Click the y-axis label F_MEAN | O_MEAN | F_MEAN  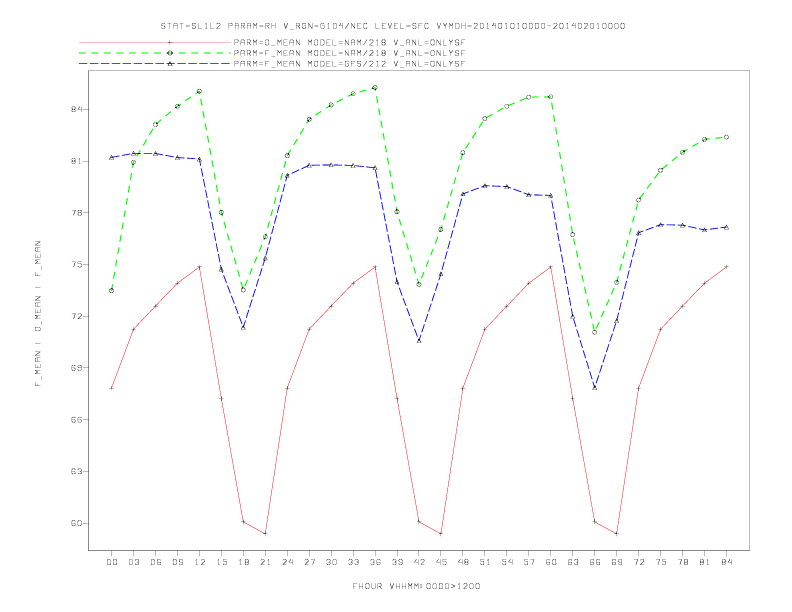click(38, 314)
